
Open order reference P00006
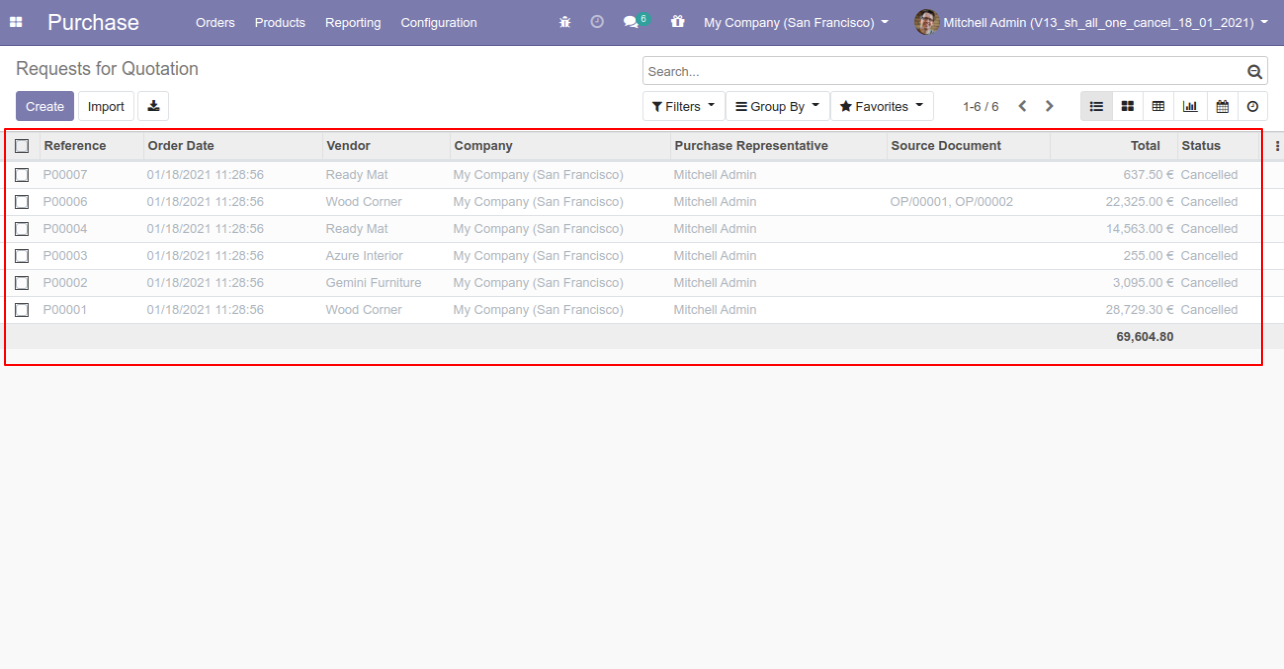click(x=65, y=202)
